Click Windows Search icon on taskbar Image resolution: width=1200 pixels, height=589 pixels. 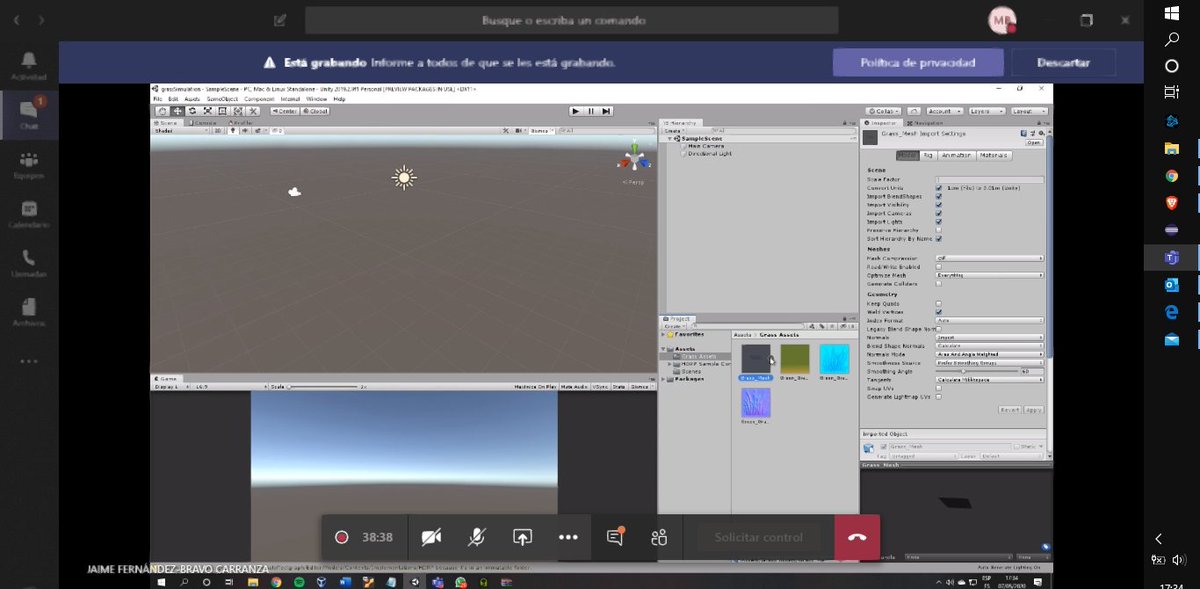pyautogui.click(x=1172, y=40)
